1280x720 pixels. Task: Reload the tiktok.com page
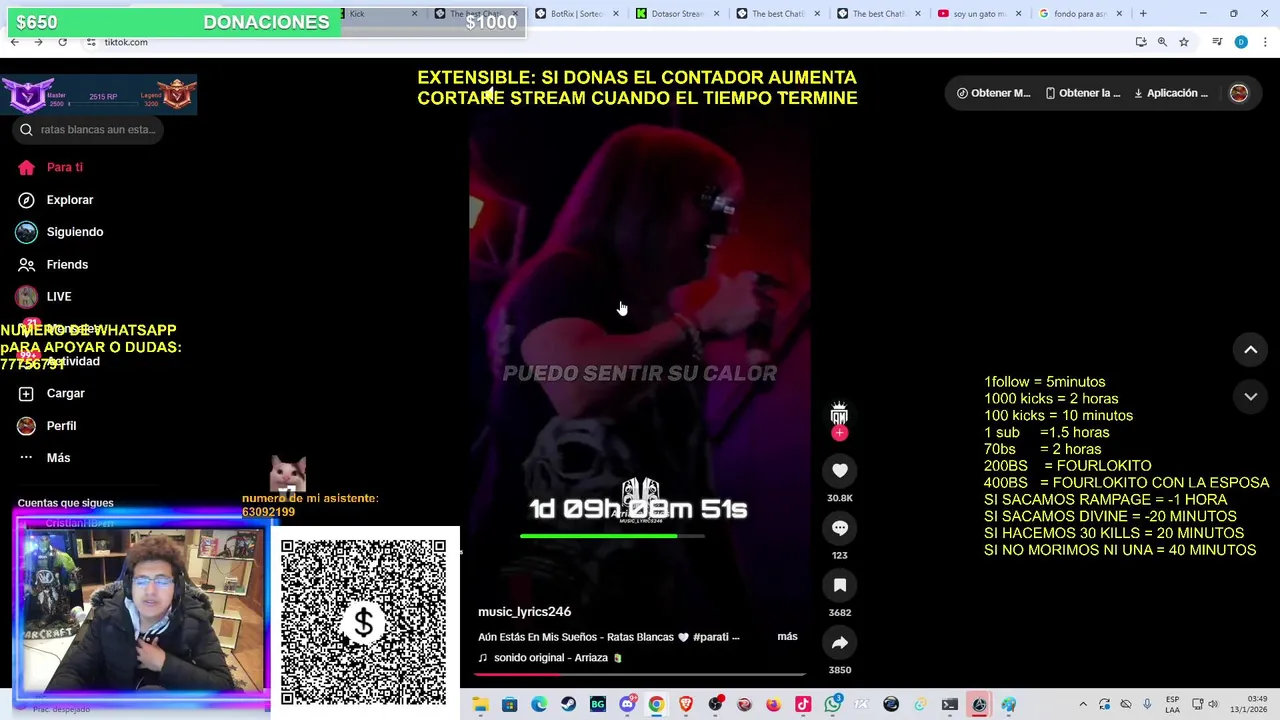(x=62, y=42)
